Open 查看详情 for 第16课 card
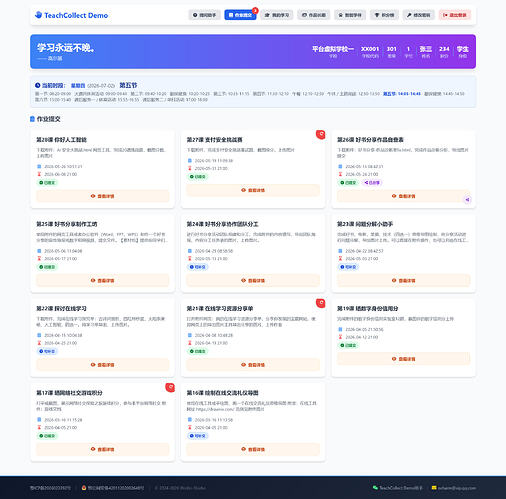506x499 pixels. tap(253, 449)
